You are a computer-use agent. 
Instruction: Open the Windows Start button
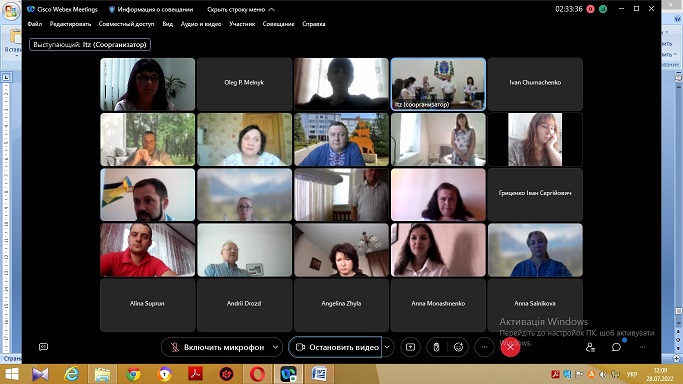(12, 374)
